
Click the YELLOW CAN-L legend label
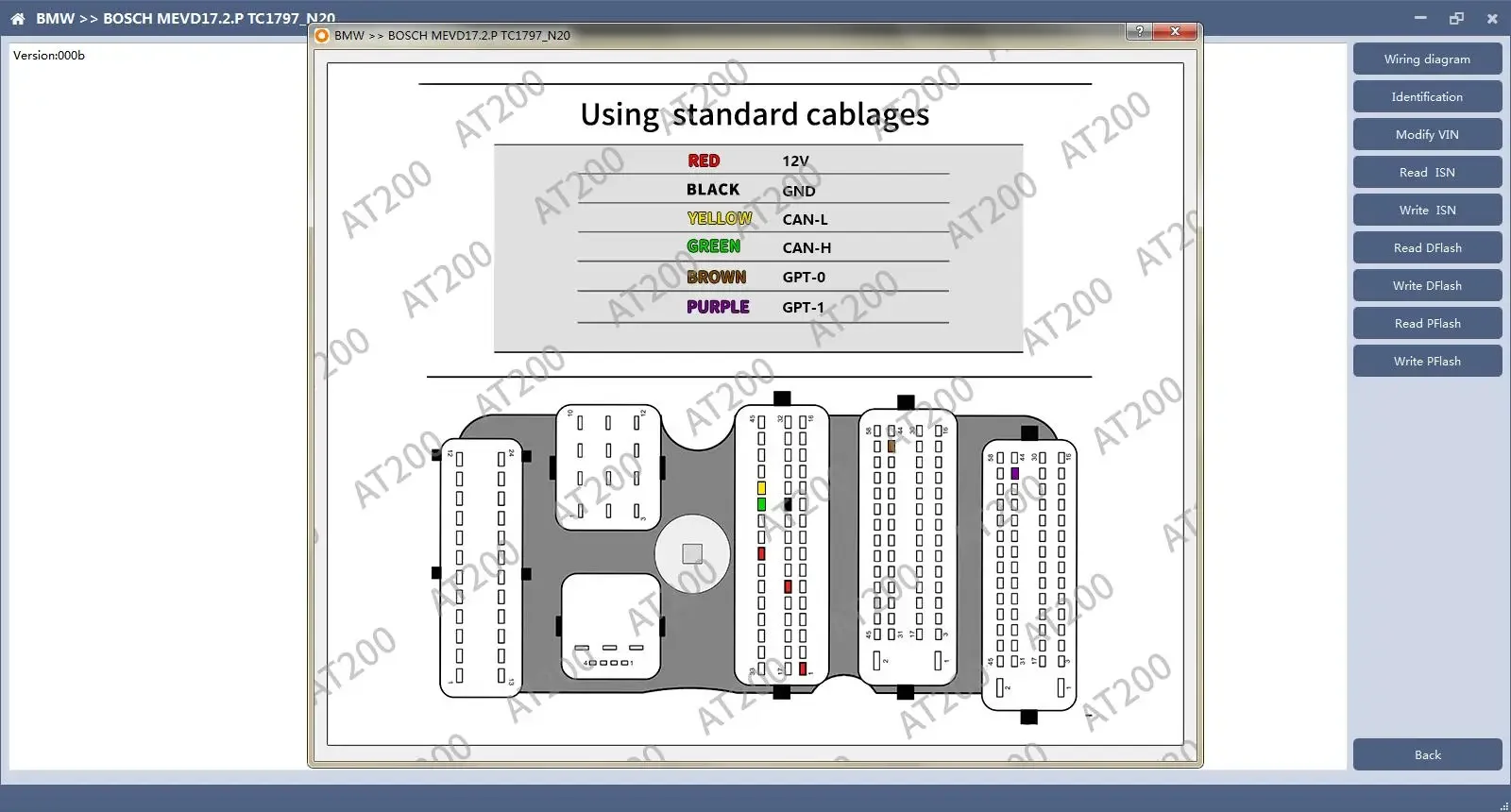click(x=720, y=218)
